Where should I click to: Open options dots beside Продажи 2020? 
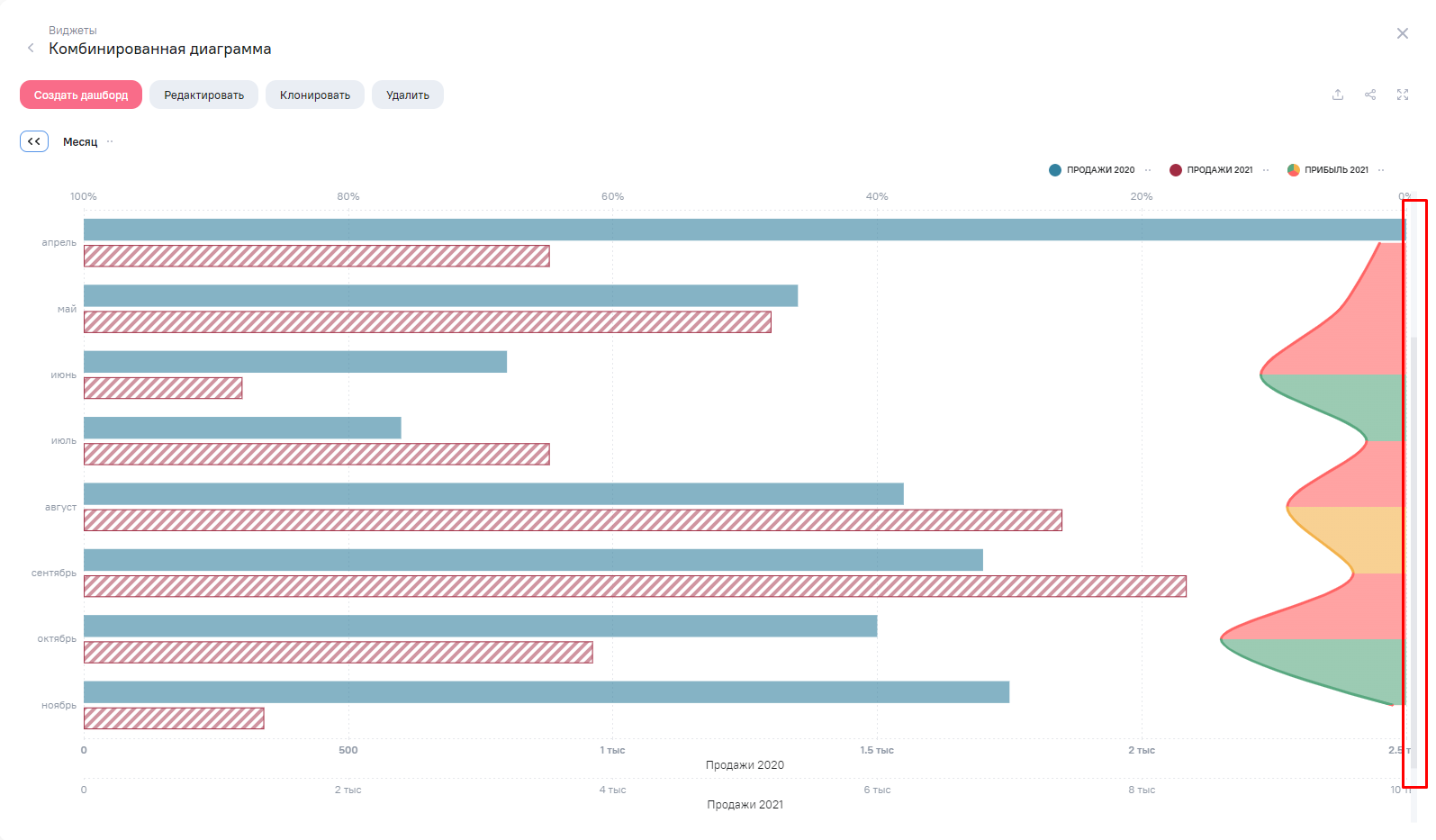(x=1148, y=170)
